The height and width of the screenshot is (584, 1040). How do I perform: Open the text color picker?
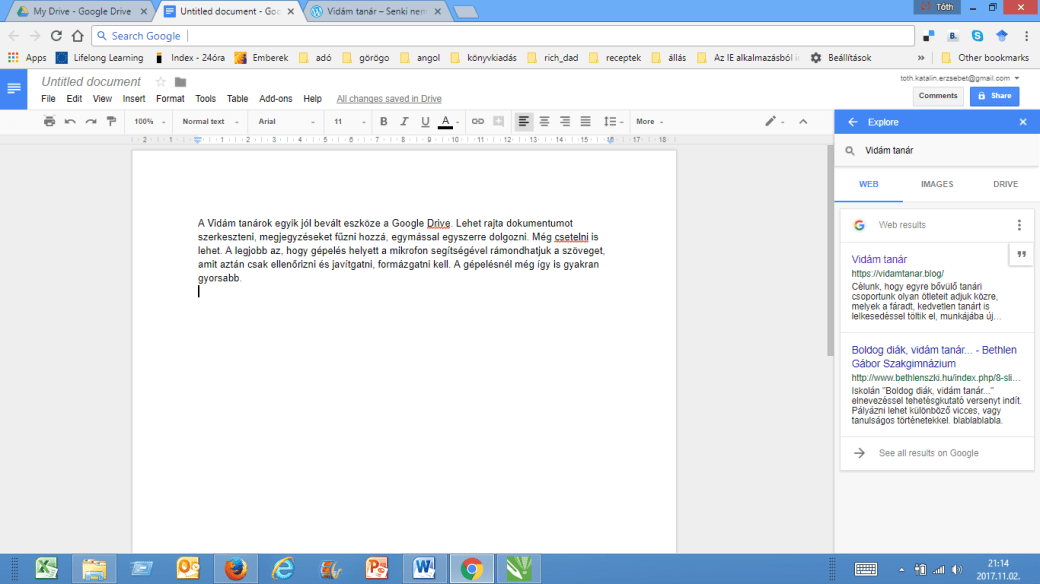pyautogui.click(x=446, y=122)
